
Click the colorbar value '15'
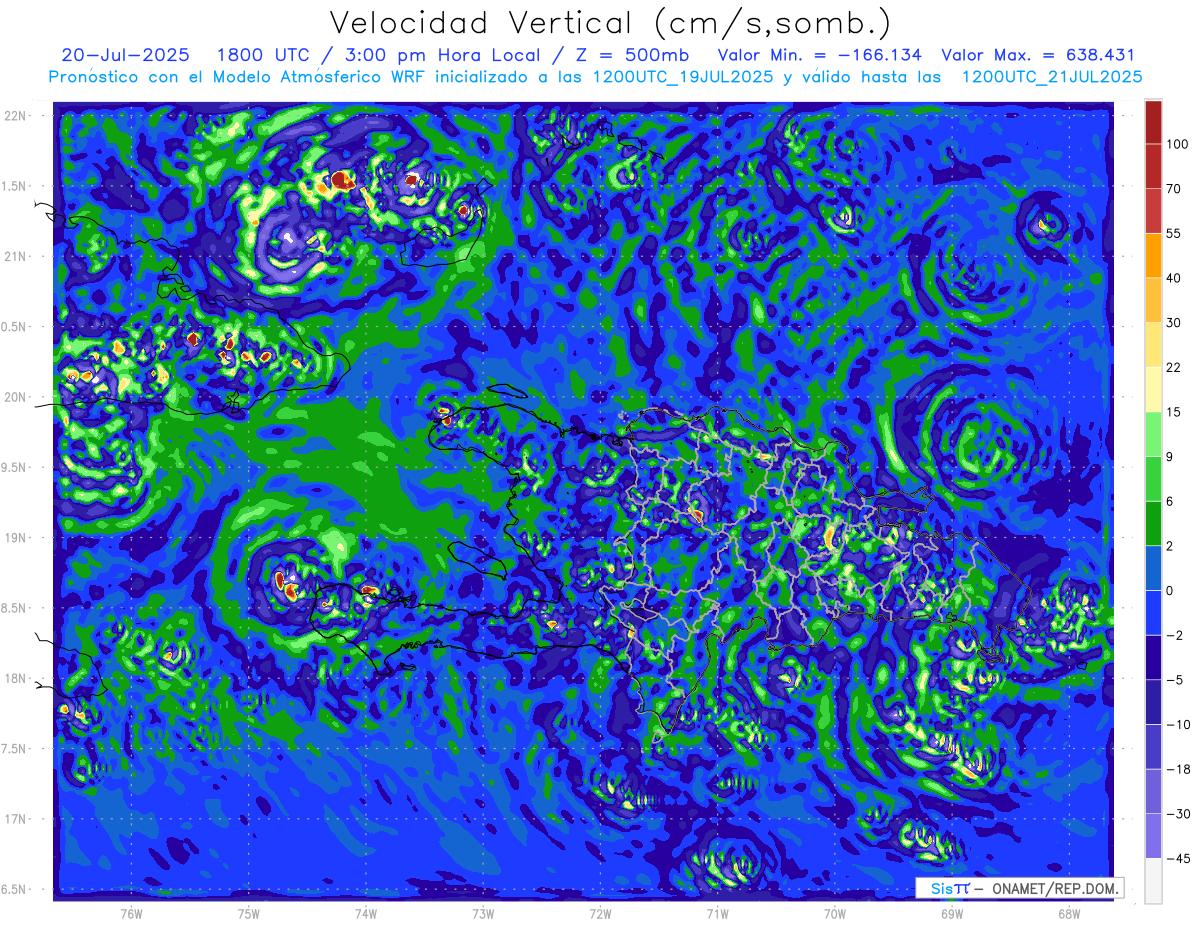coord(1174,412)
